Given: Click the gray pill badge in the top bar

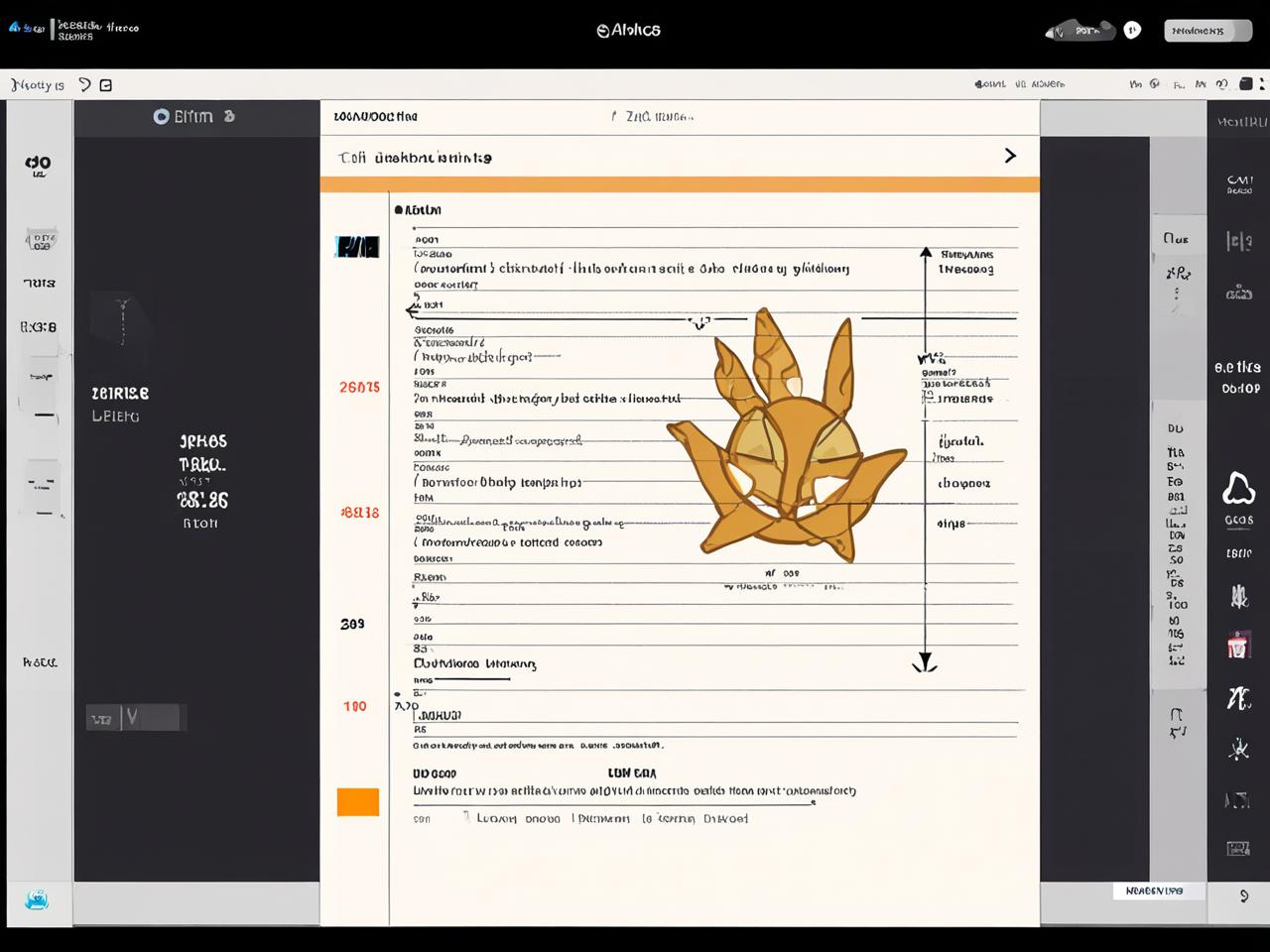Looking at the screenshot, I should pos(1080,31).
